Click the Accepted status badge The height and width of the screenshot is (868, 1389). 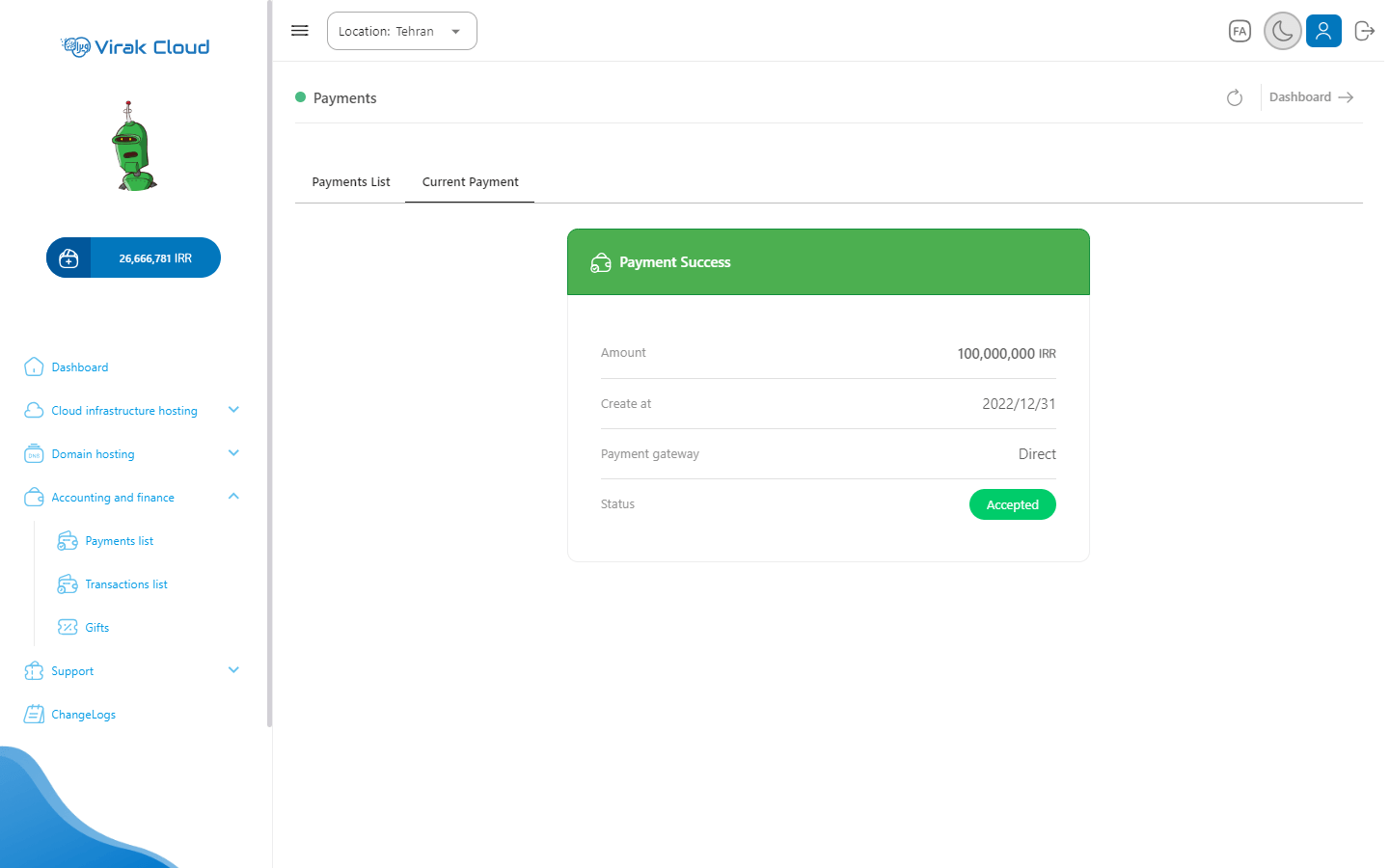coord(1012,504)
